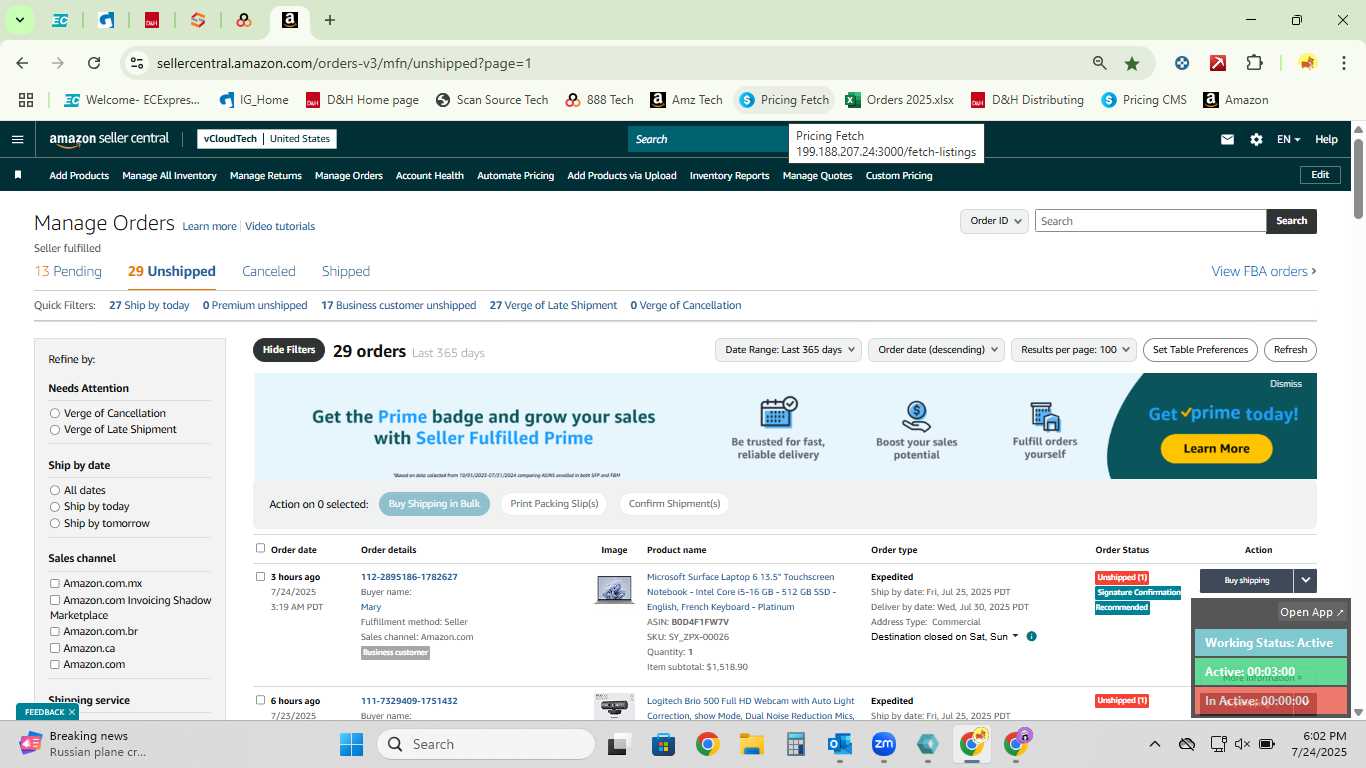Check the Amazon.ca sales channel
Image resolution: width=1366 pixels, height=768 pixels.
tap(55, 648)
